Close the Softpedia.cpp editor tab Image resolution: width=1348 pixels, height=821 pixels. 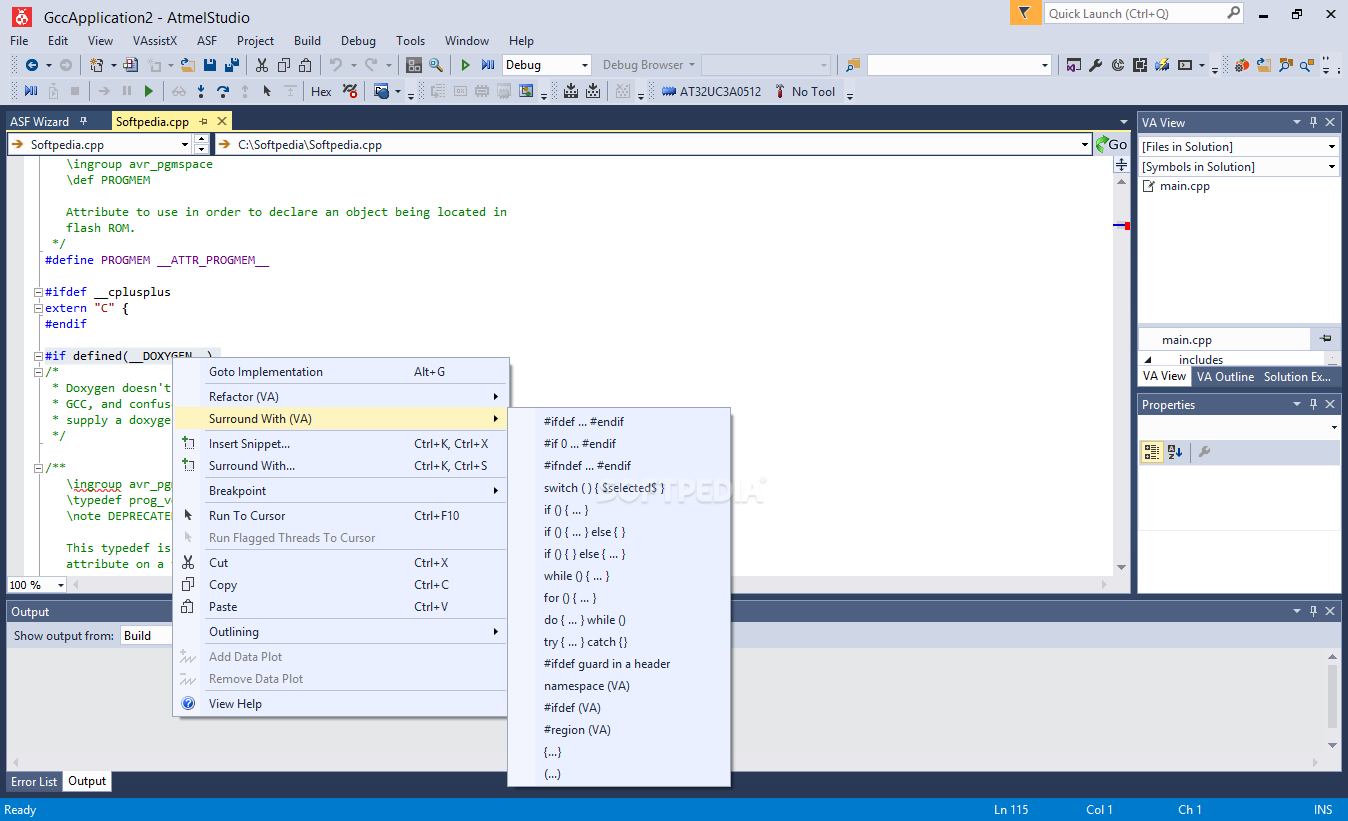point(222,121)
